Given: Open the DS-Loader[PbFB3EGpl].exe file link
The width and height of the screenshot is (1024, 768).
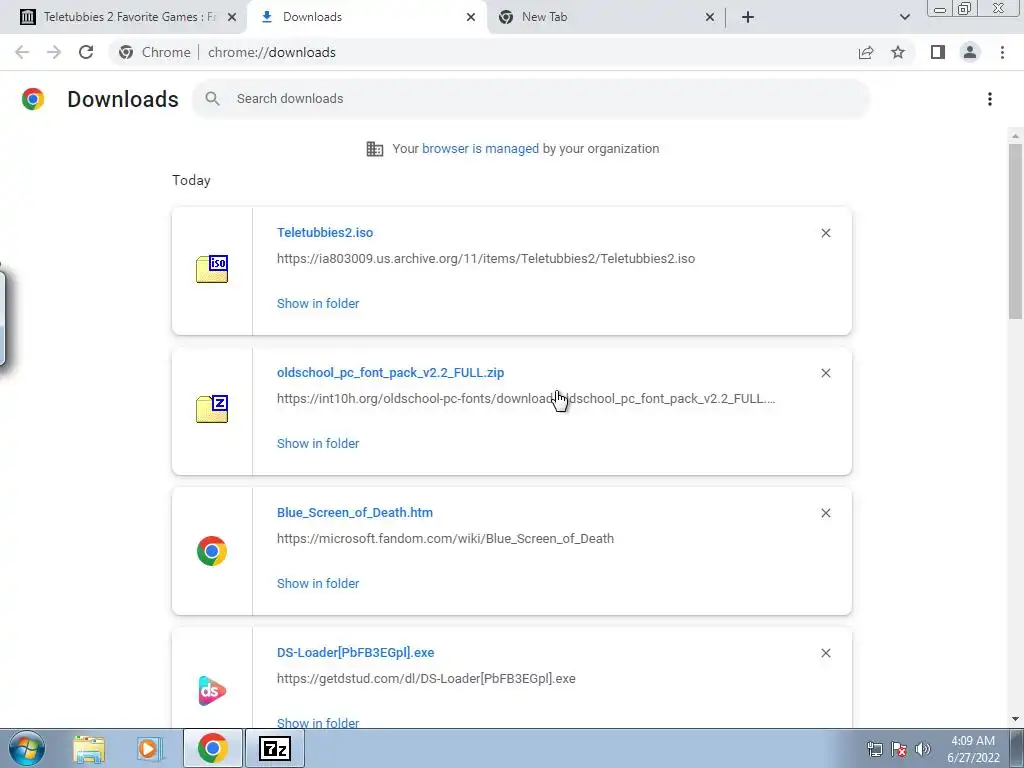Looking at the screenshot, I should [355, 652].
